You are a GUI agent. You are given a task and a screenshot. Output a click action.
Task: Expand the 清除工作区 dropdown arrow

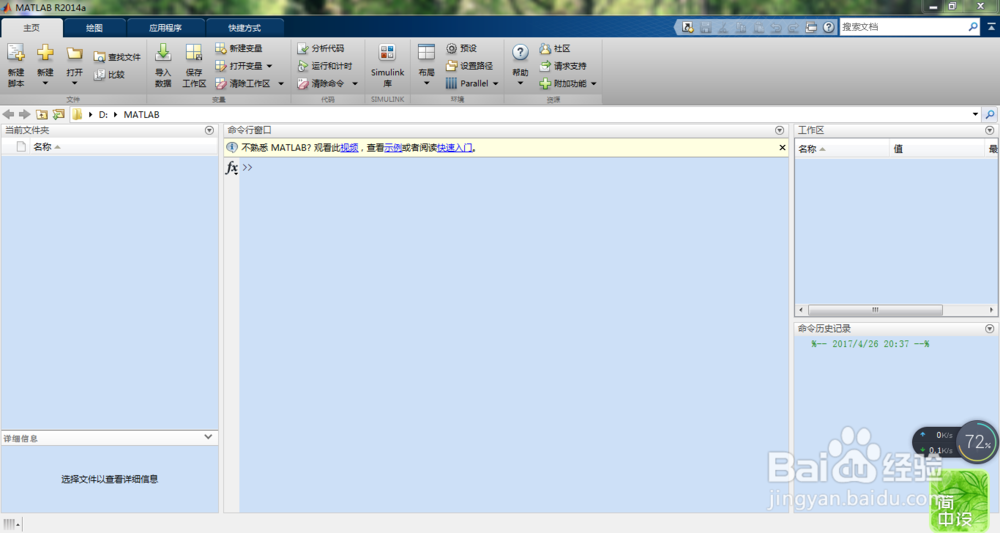(281, 84)
